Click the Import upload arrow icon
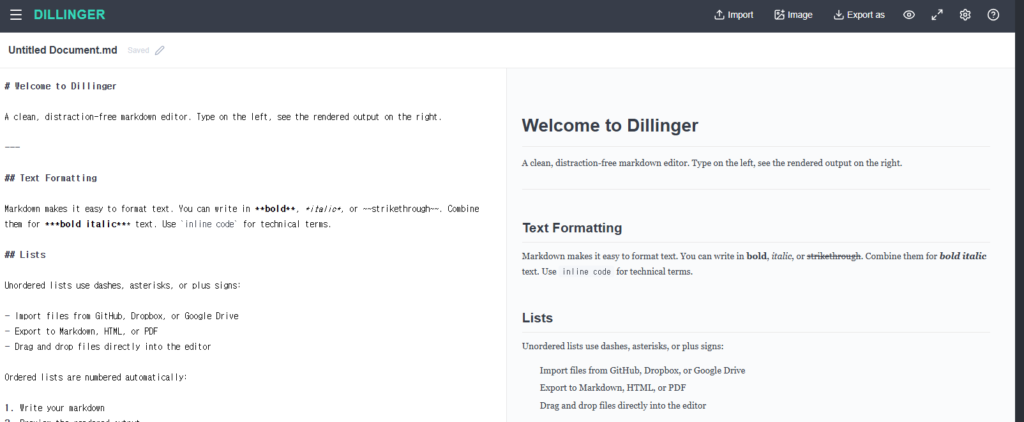This screenshot has height=422, width=1024. pyautogui.click(x=719, y=15)
